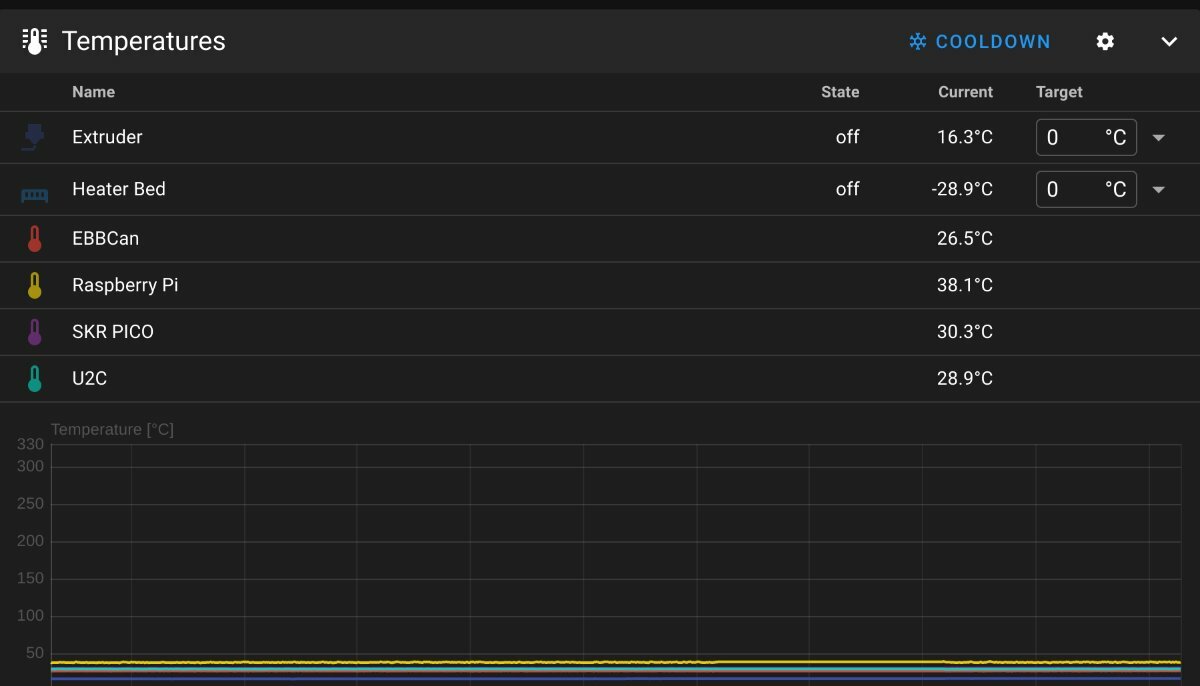The image size is (1200, 686).
Task: Click the Heater Bed name label
Action: 119,189
